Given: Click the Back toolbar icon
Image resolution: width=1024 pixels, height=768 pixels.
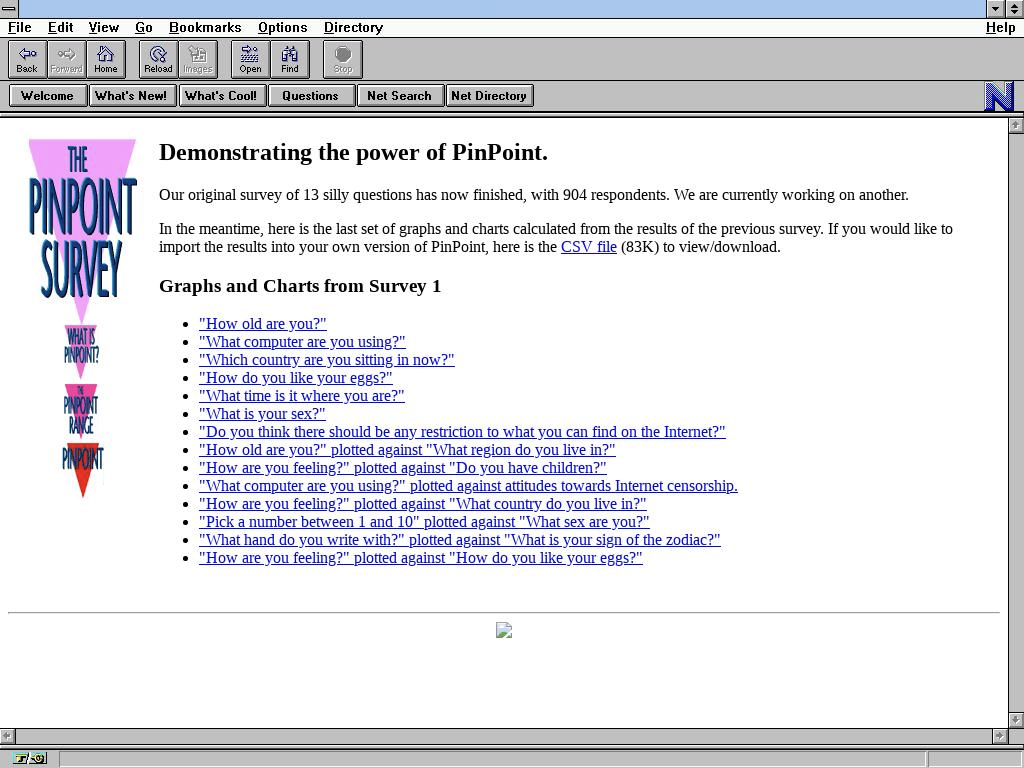Looking at the screenshot, I should point(27,59).
